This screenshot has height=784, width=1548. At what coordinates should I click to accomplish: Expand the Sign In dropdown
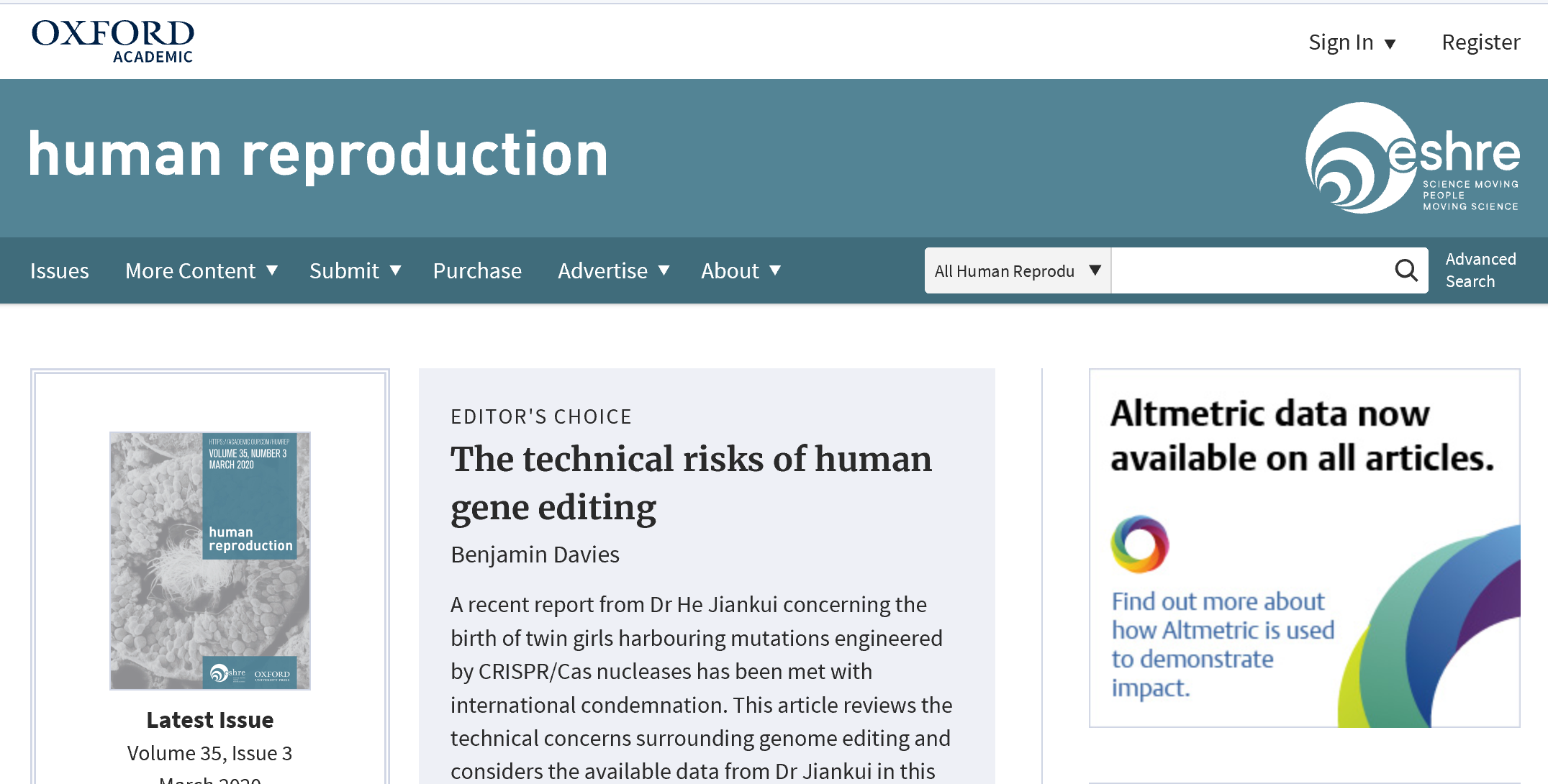click(1352, 42)
